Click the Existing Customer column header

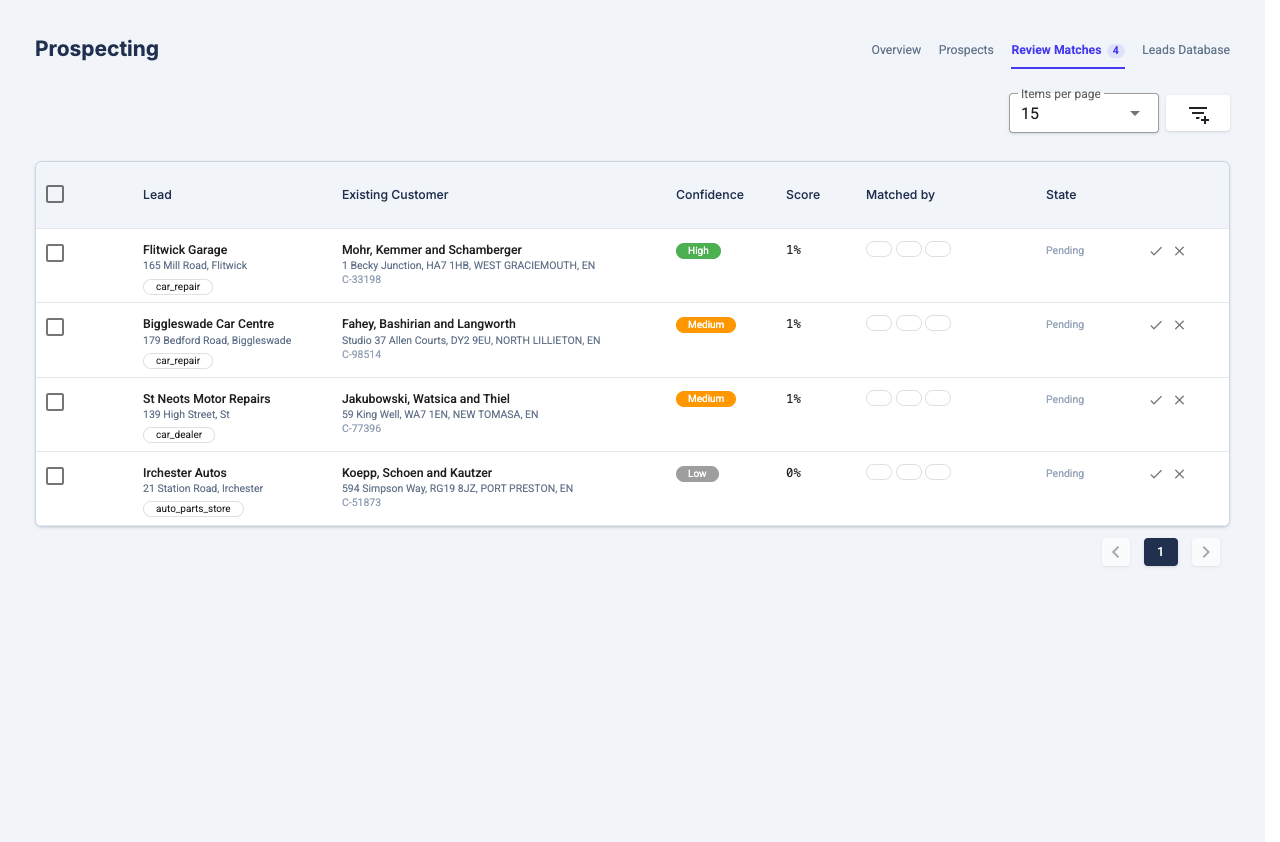[x=395, y=195]
